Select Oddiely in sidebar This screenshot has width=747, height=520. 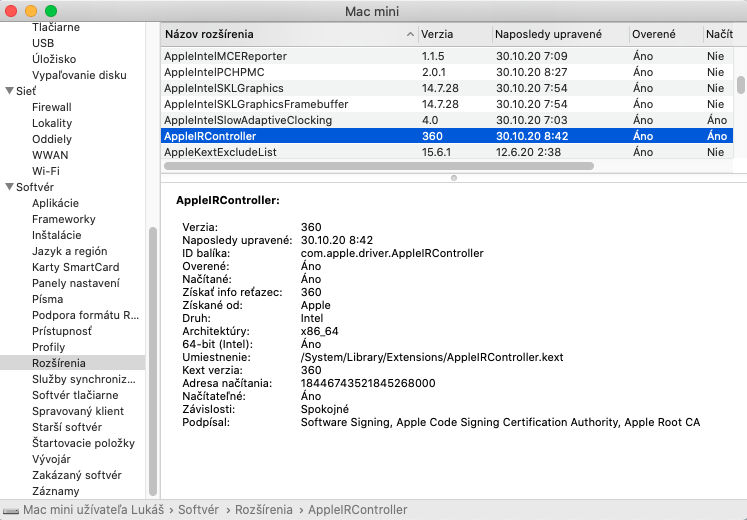click(x=51, y=139)
